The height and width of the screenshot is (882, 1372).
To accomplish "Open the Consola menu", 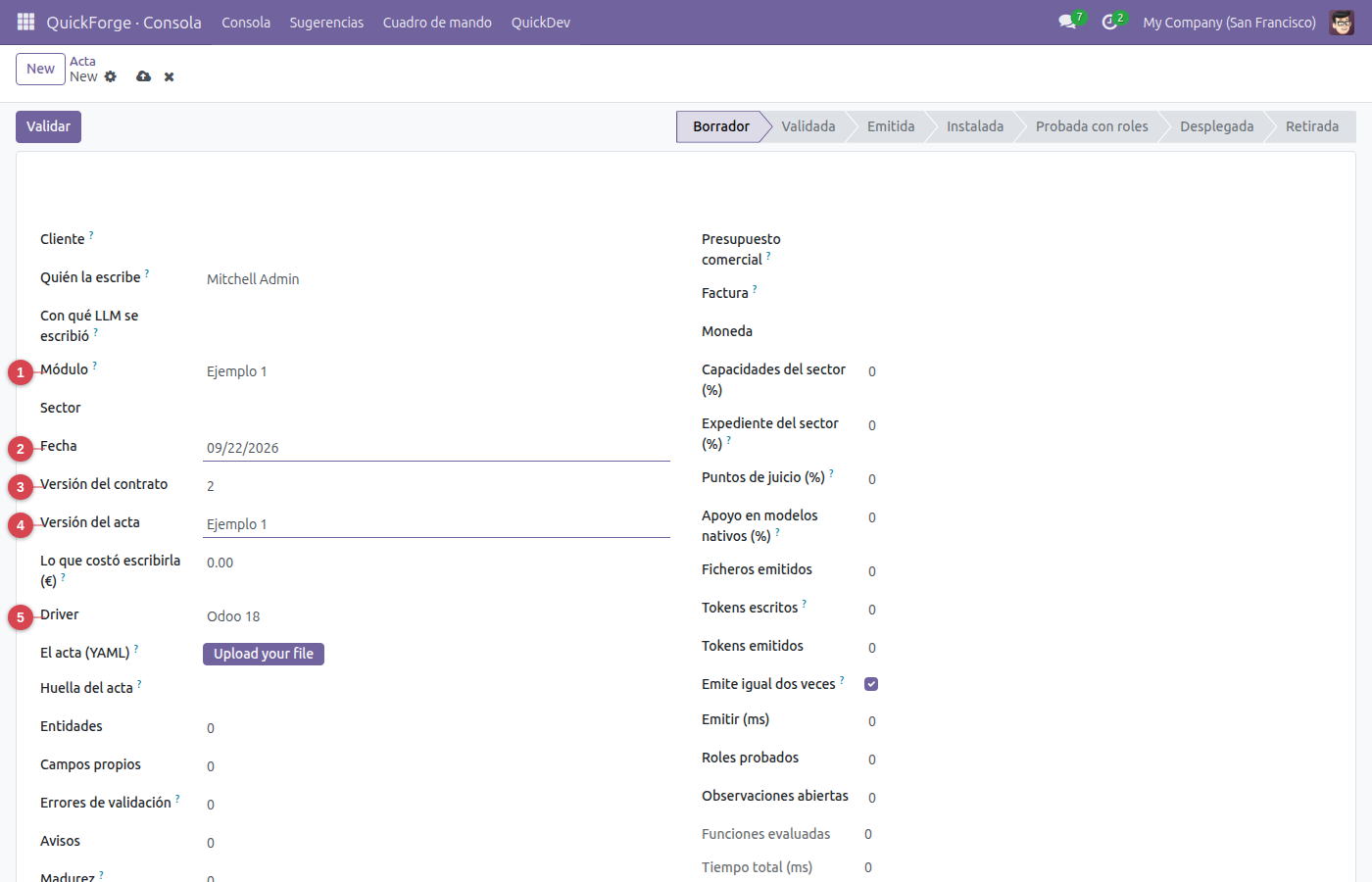I will [x=246, y=22].
